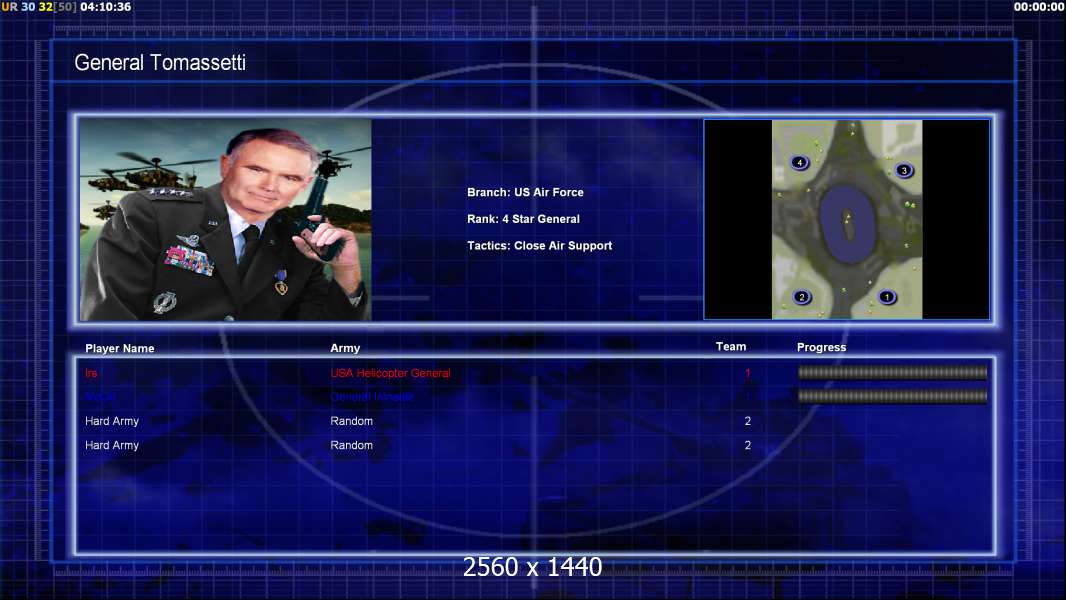Click the Army column header
Image resolution: width=1066 pixels, height=600 pixels.
point(345,348)
